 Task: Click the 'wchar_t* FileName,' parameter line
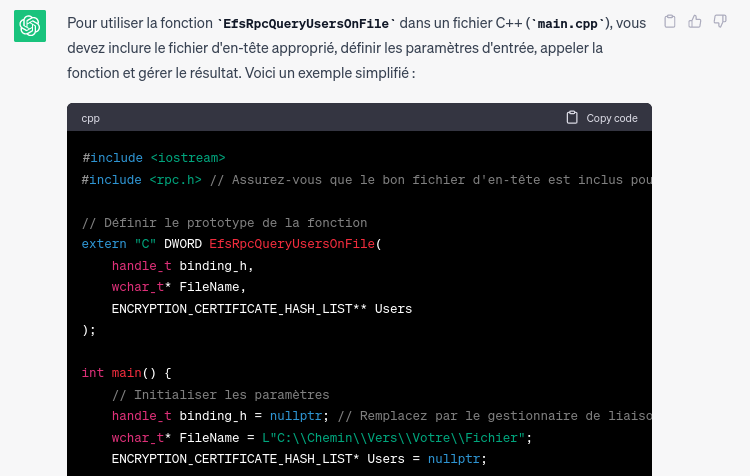point(178,287)
